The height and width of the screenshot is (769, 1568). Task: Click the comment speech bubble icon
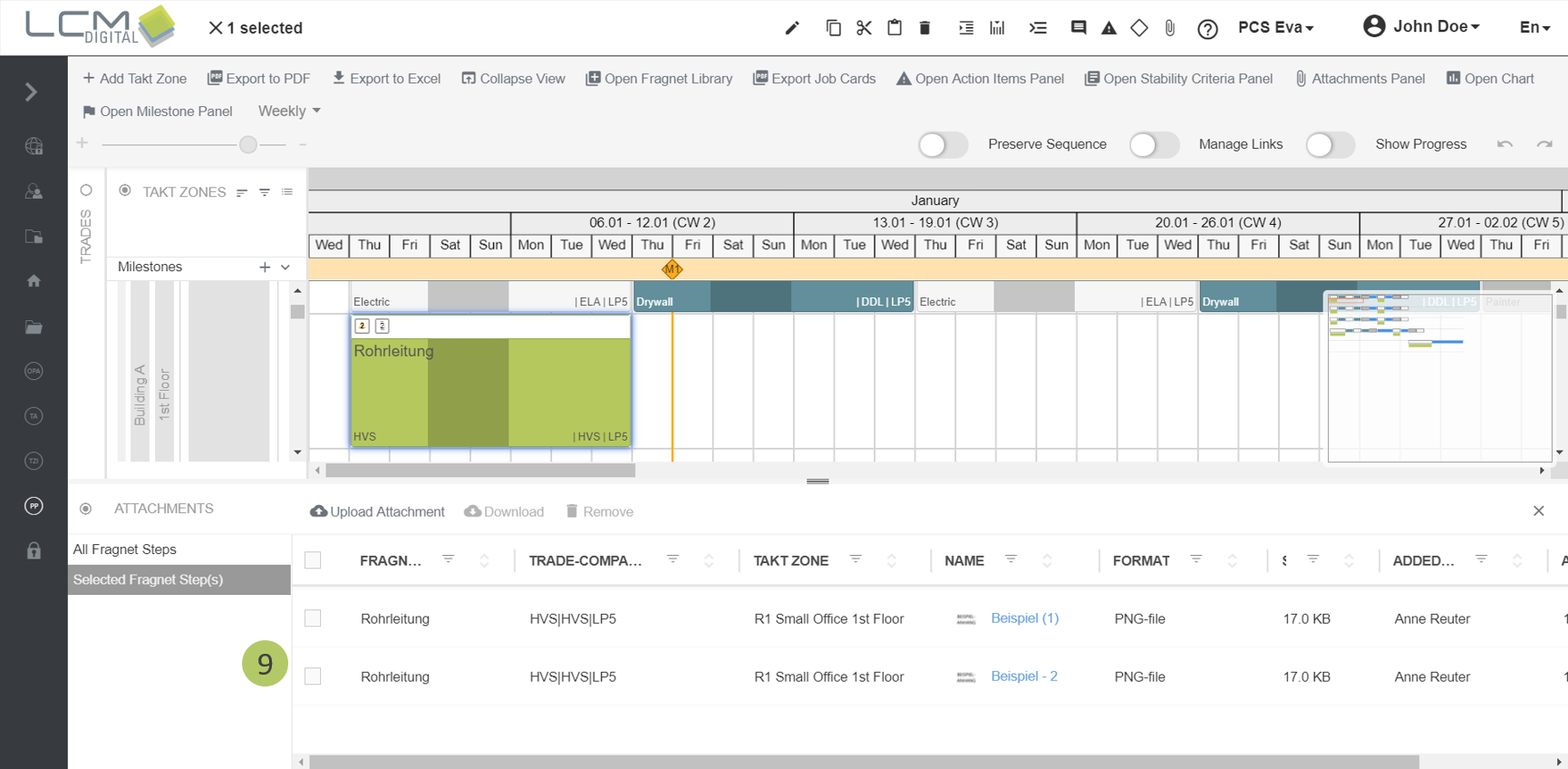tap(1078, 28)
